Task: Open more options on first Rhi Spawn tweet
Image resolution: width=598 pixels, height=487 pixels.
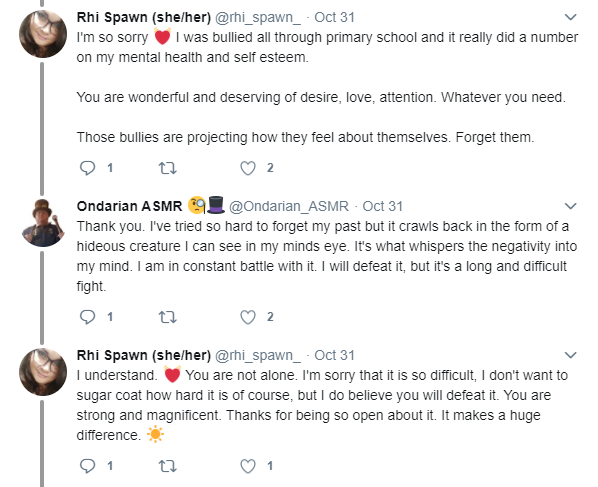Action: 570,17
